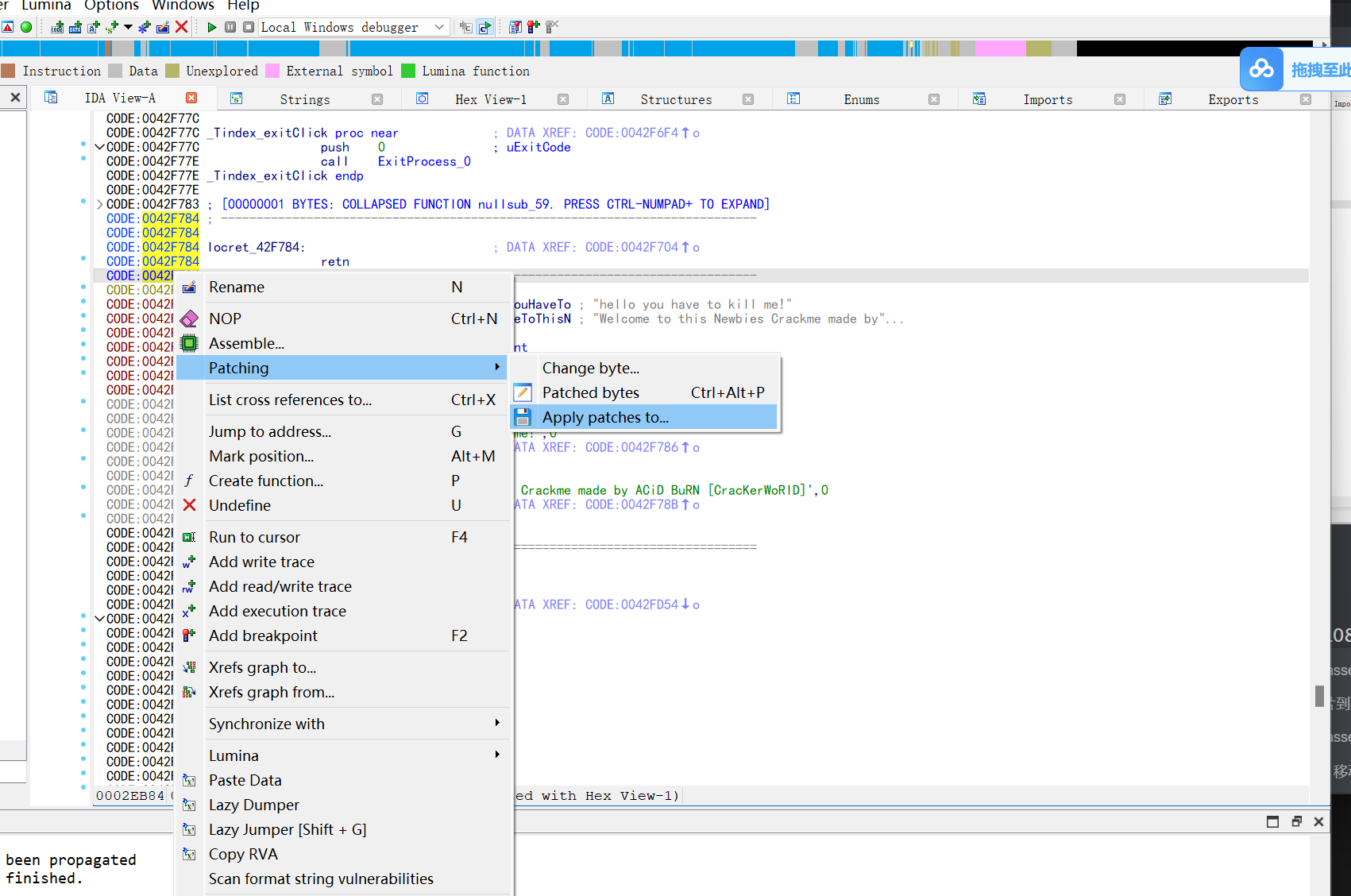
Task: Click the delete breakpoint toolbar icon
Action: (552, 27)
